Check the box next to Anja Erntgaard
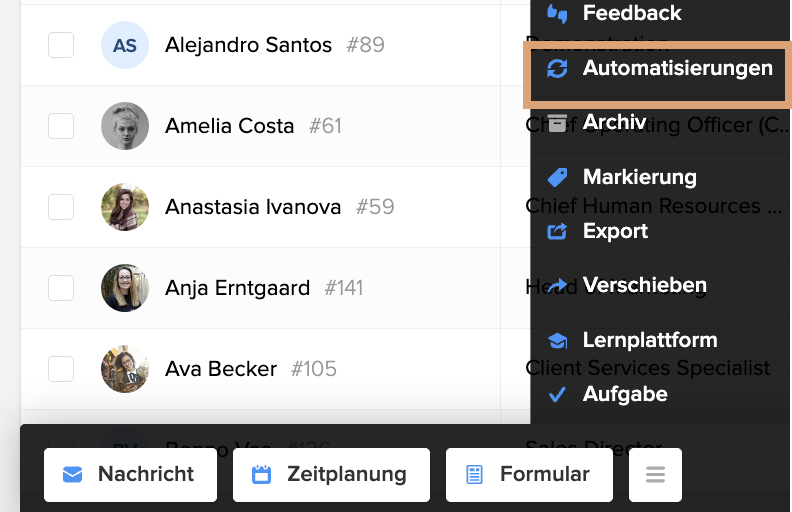 [61, 288]
